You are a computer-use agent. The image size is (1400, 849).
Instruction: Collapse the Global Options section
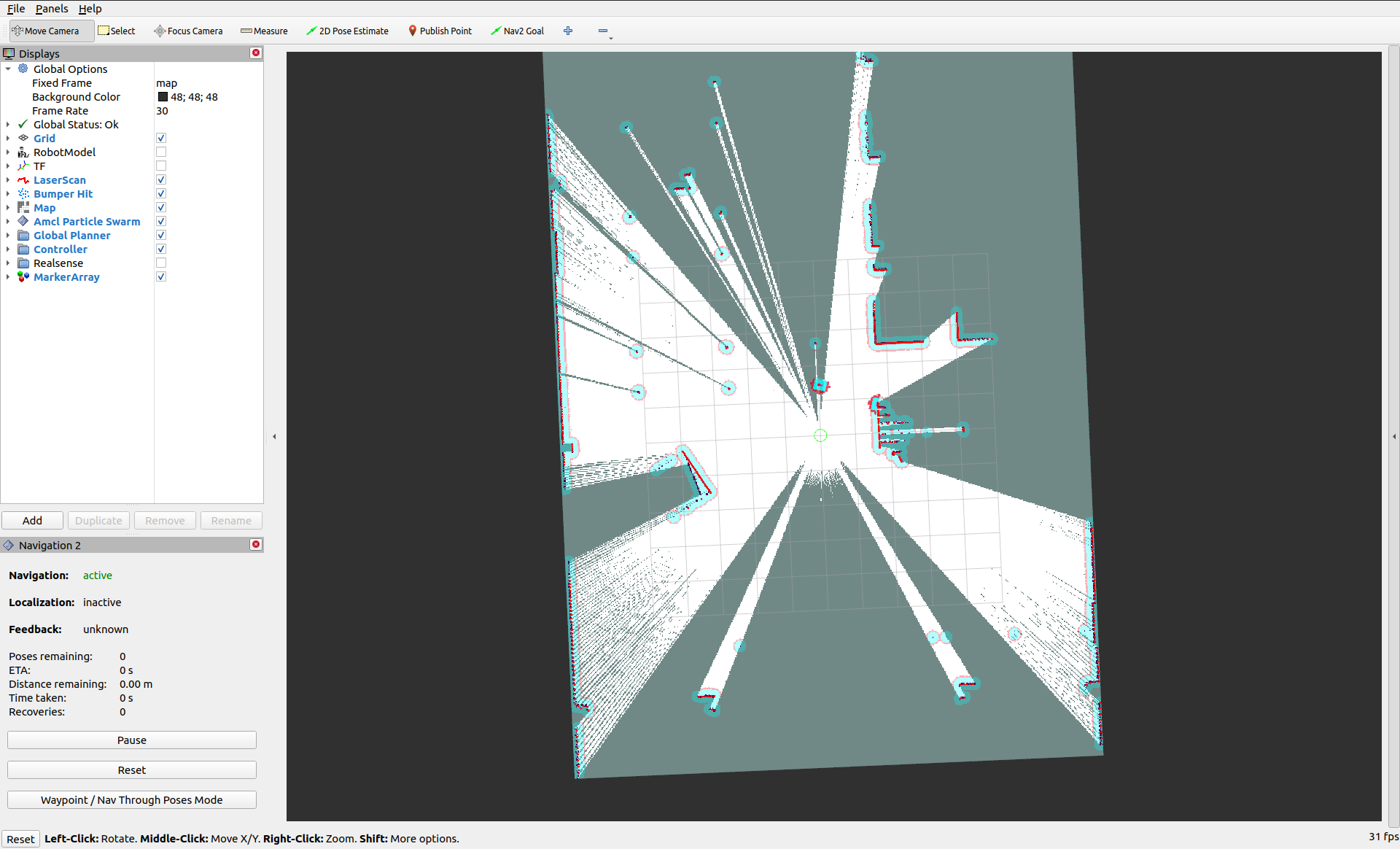click(8, 69)
